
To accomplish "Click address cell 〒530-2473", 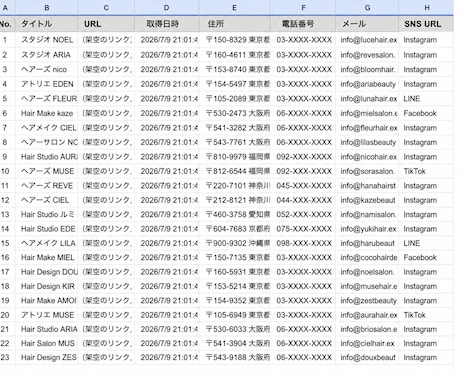I will (x=234, y=113).
